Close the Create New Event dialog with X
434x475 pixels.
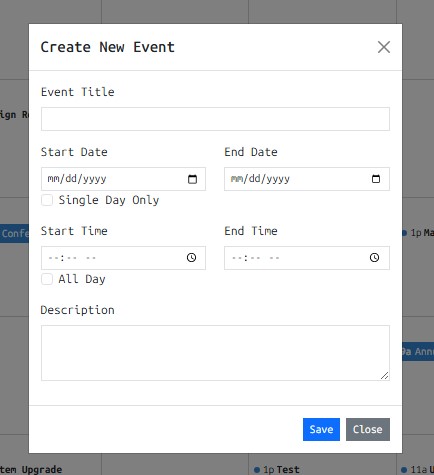pos(384,47)
